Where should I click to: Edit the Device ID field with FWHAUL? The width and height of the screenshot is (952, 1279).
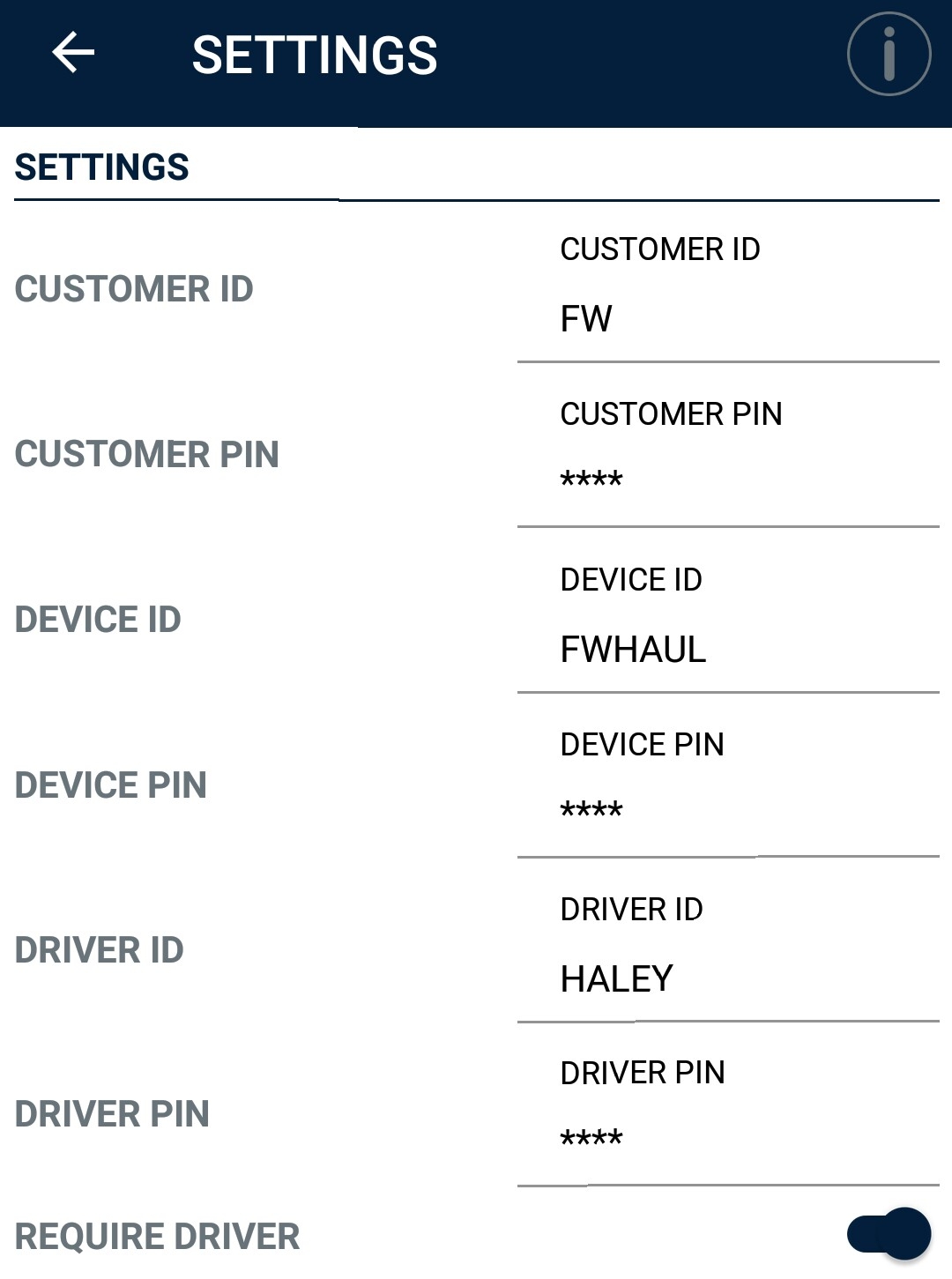coord(728,650)
